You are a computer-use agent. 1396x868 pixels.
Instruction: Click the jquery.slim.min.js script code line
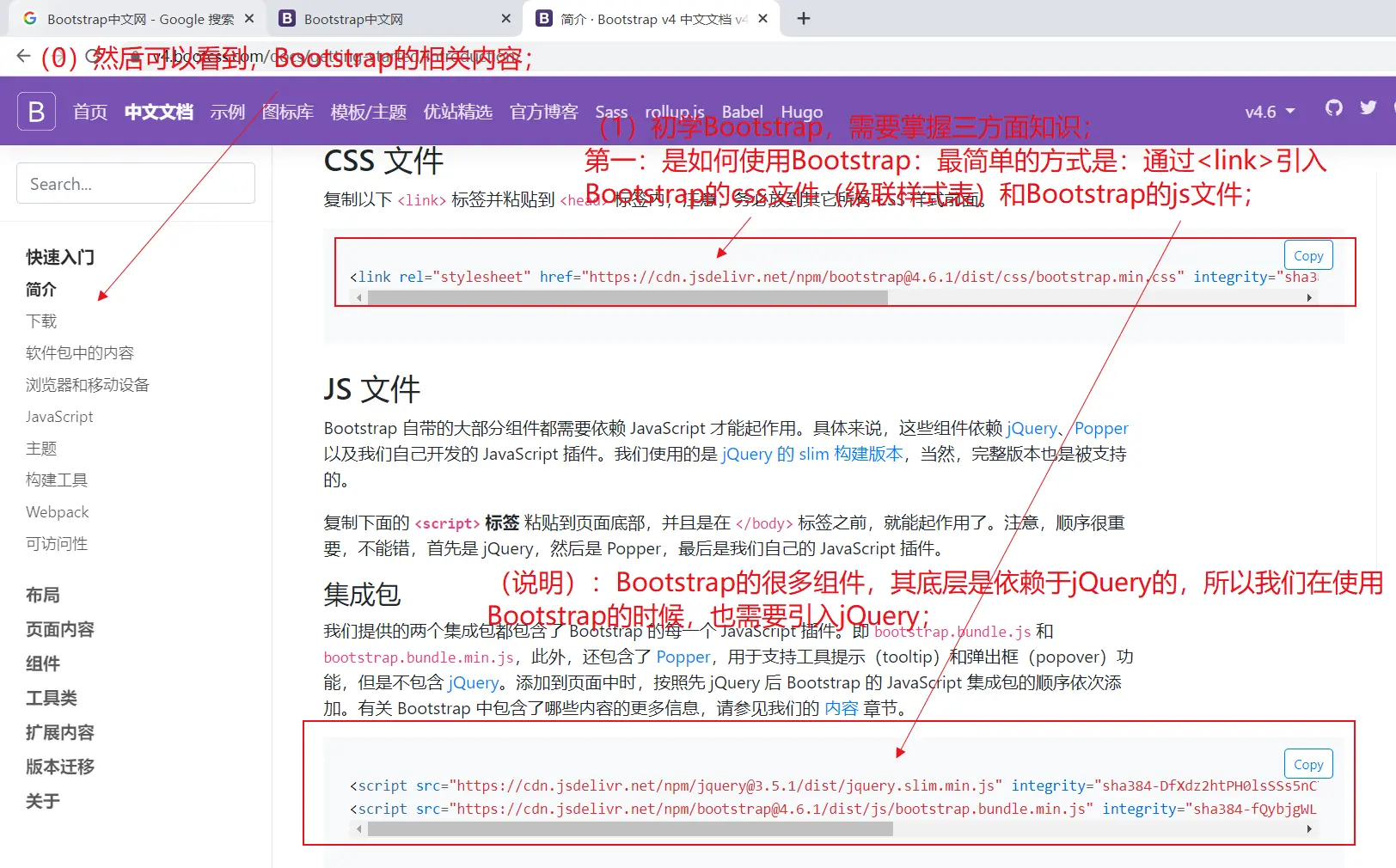[x=833, y=785]
